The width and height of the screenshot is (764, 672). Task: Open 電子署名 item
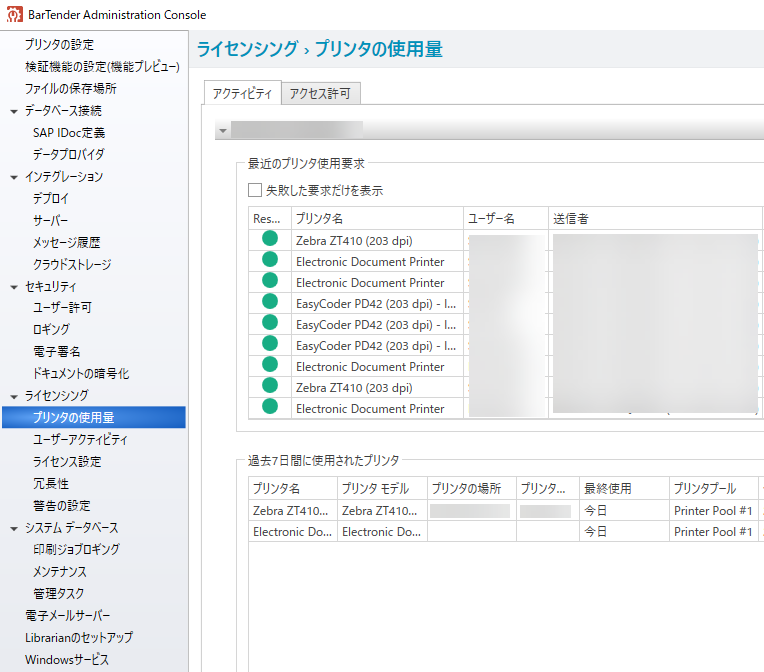click(x=57, y=351)
